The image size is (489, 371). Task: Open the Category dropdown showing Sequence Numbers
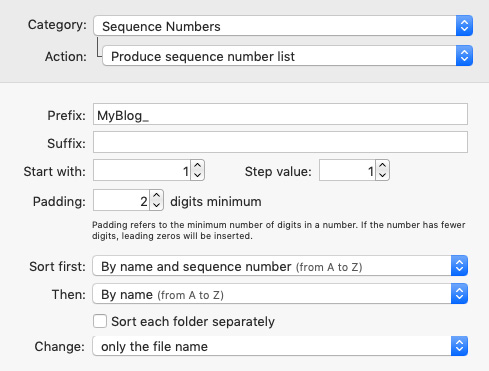283,26
